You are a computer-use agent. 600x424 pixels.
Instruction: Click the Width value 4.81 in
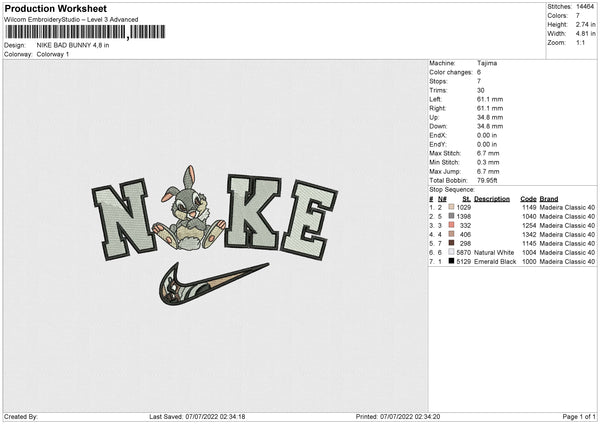[585, 34]
